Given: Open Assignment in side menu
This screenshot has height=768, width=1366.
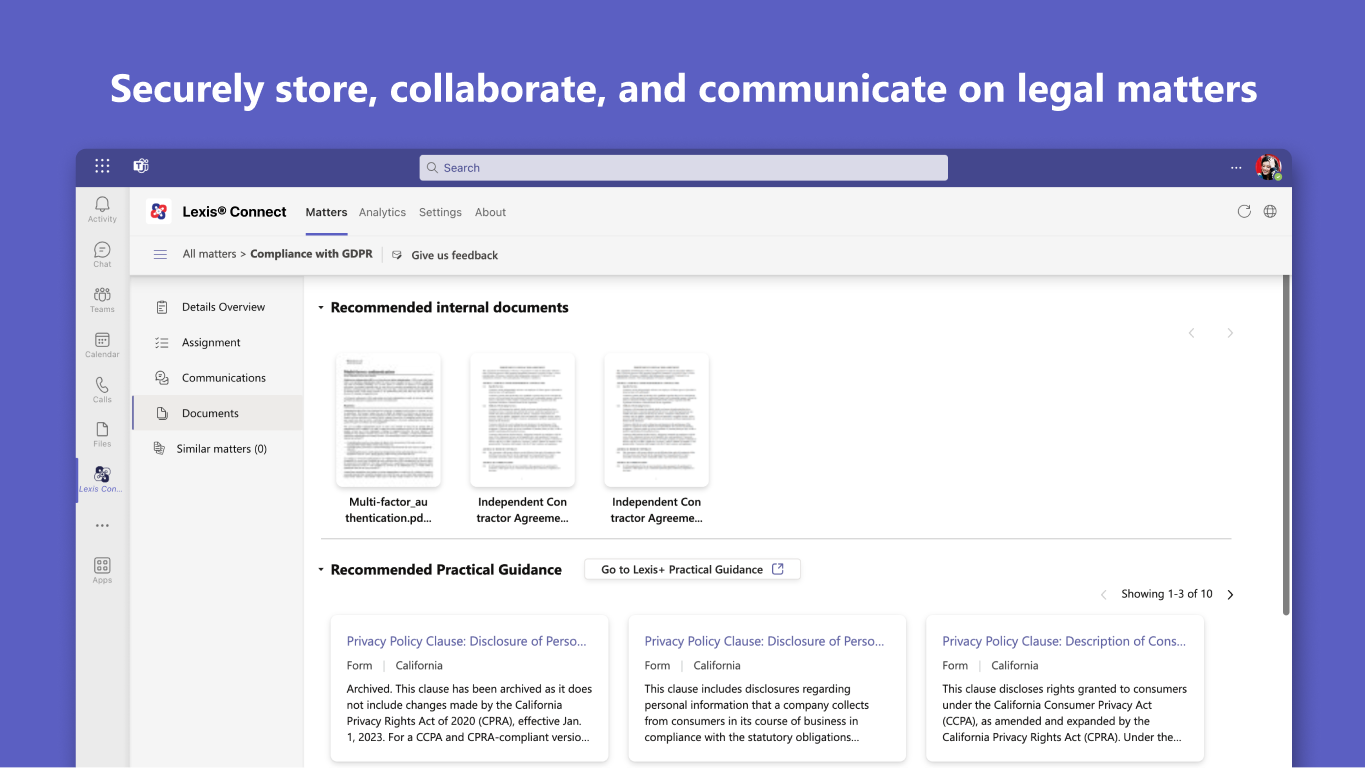Looking at the screenshot, I should [217, 342].
